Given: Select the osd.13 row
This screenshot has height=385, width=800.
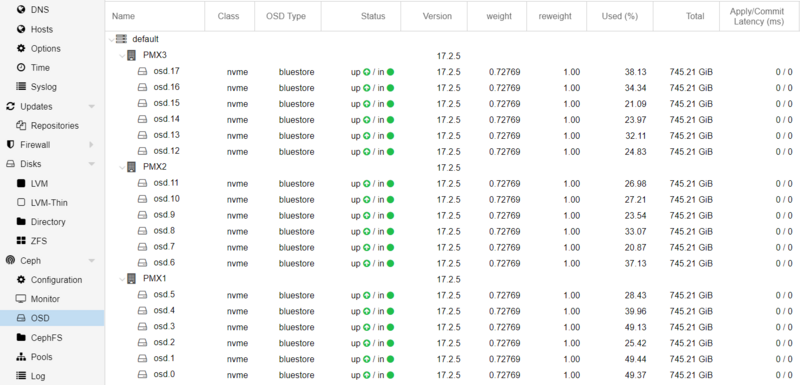Looking at the screenshot, I should click(x=453, y=136).
